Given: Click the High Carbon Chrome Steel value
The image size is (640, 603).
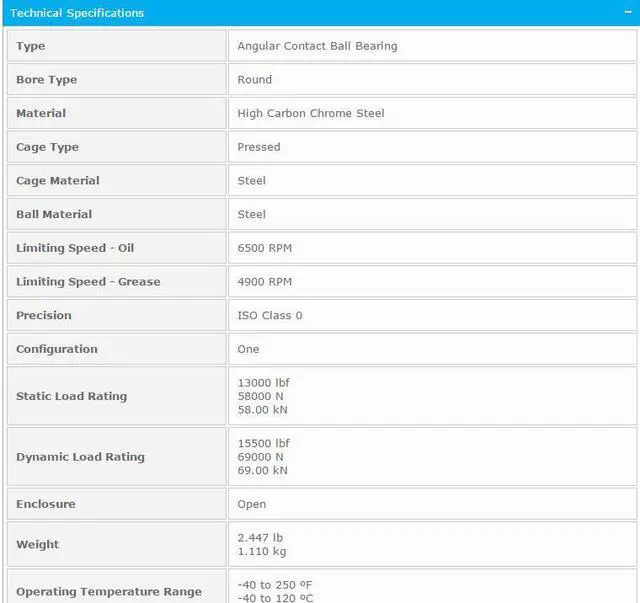Looking at the screenshot, I should (x=310, y=114).
